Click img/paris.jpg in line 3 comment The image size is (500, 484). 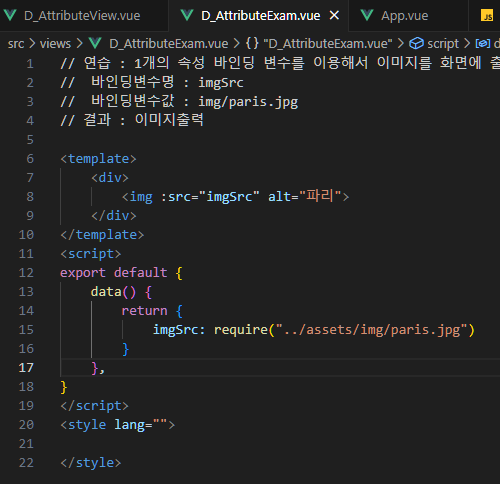[248, 102]
